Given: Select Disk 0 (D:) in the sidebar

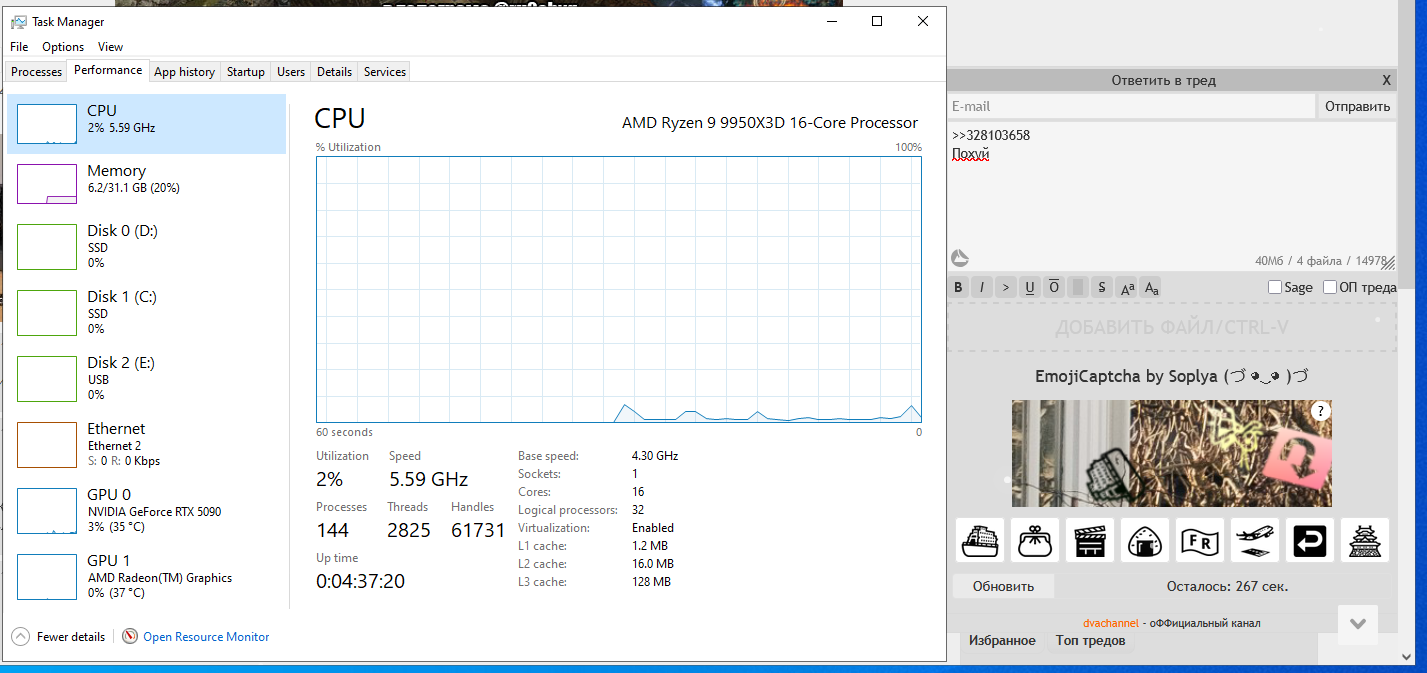Looking at the screenshot, I should 146,246.
